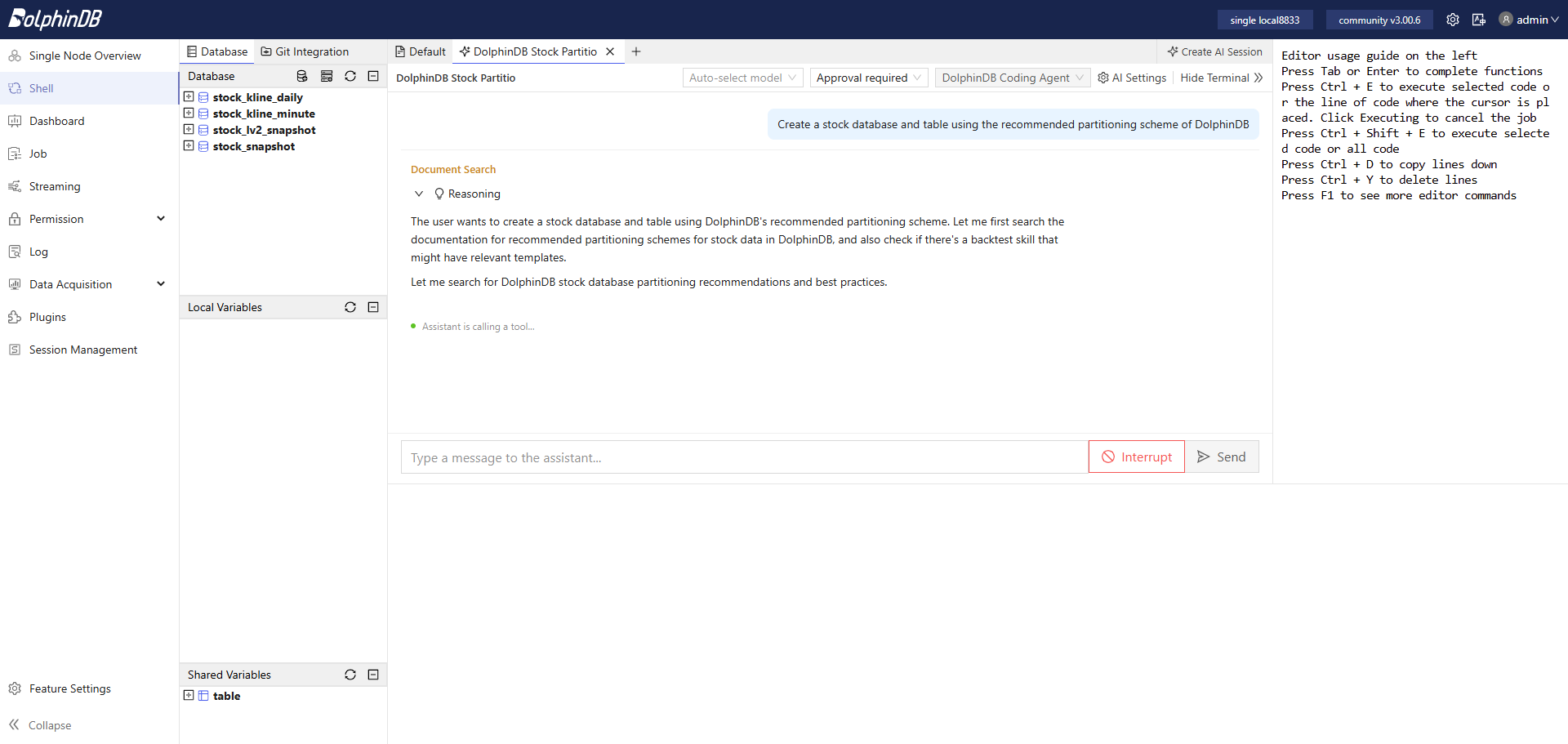1568x744 pixels.
Task: Open Single Node Overview from sidebar
Action: point(89,56)
